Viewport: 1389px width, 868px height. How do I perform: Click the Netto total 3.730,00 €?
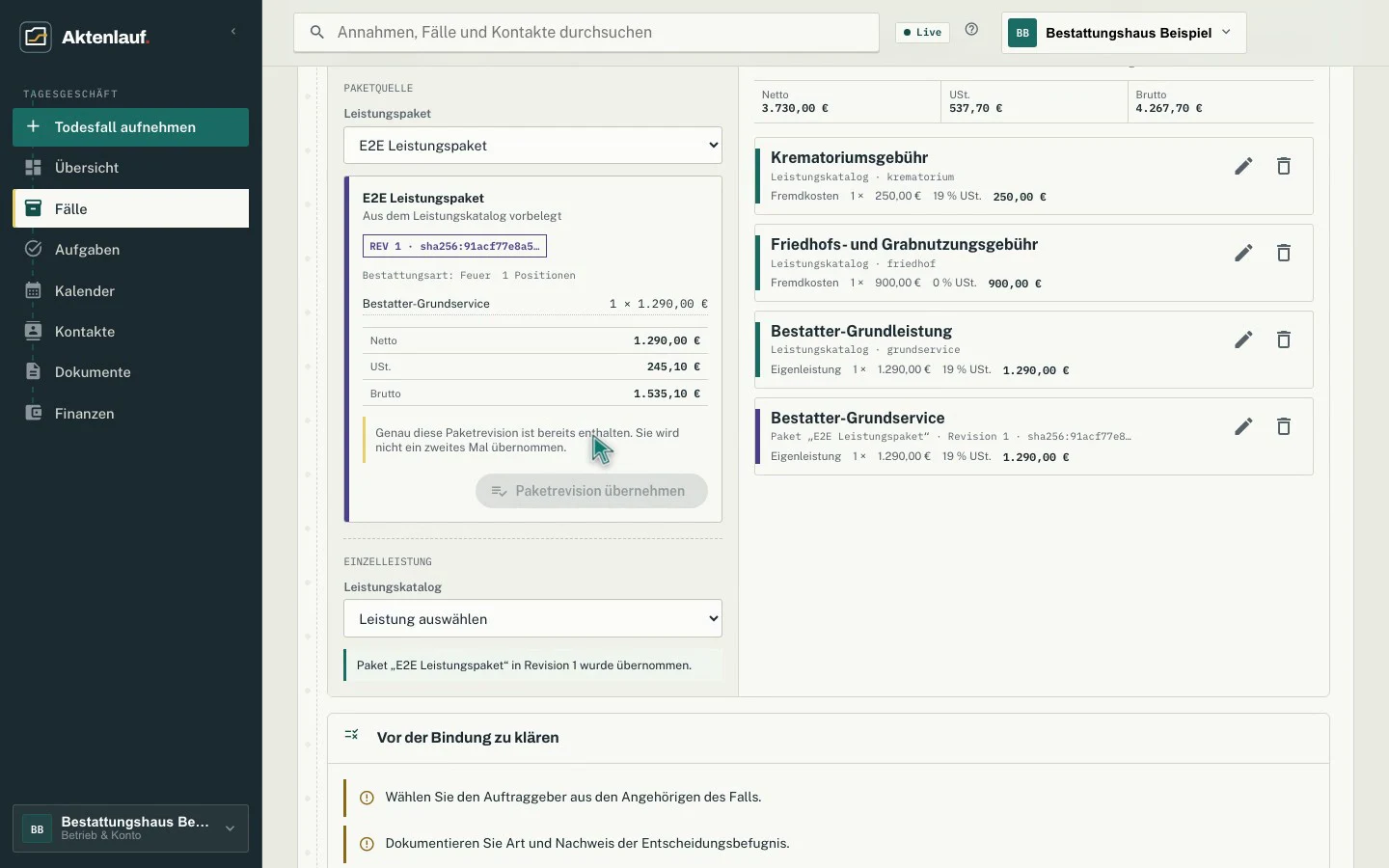pyautogui.click(x=795, y=108)
